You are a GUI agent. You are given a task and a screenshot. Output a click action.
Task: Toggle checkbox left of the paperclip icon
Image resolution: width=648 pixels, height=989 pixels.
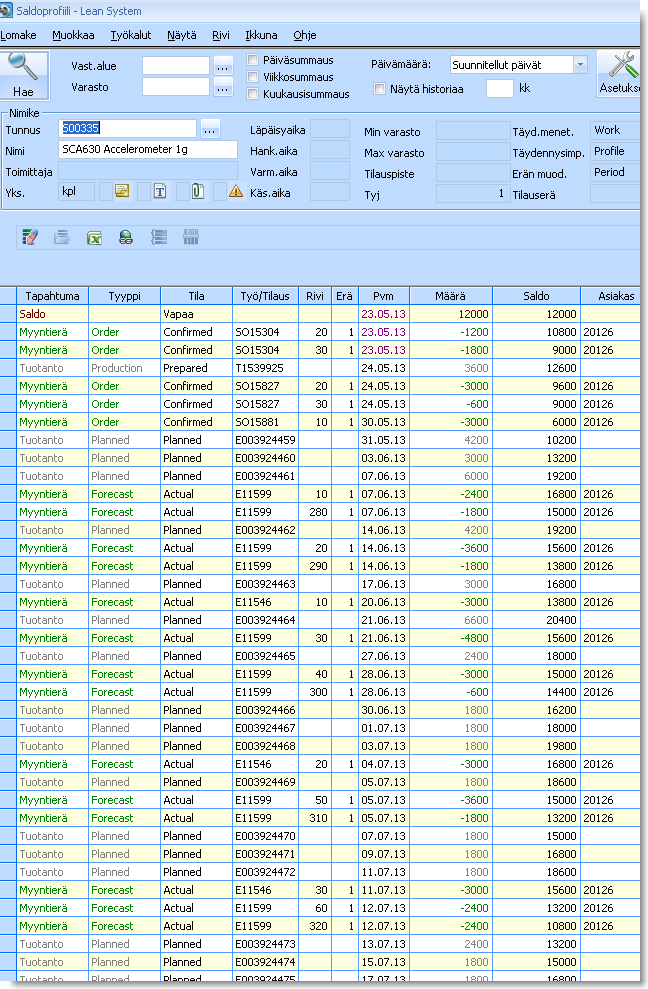pos(182,192)
